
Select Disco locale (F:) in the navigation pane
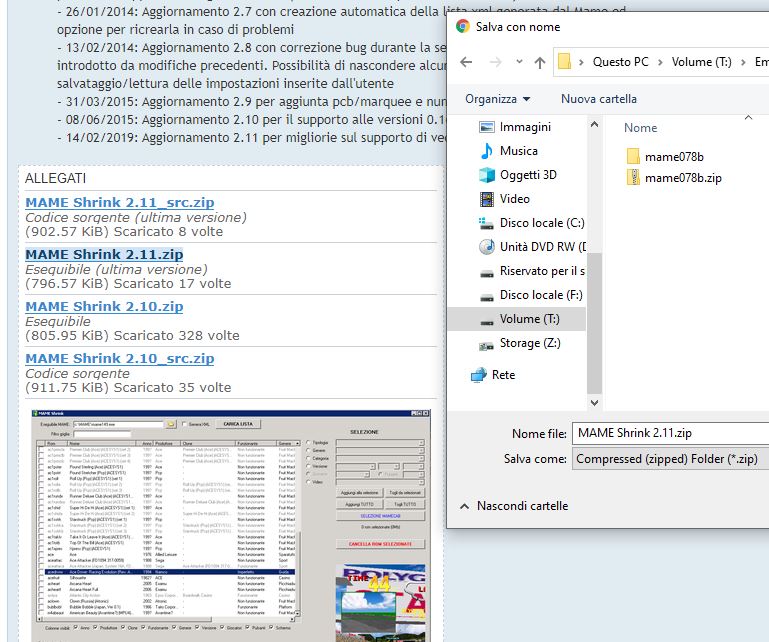pyautogui.click(x=541, y=295)
